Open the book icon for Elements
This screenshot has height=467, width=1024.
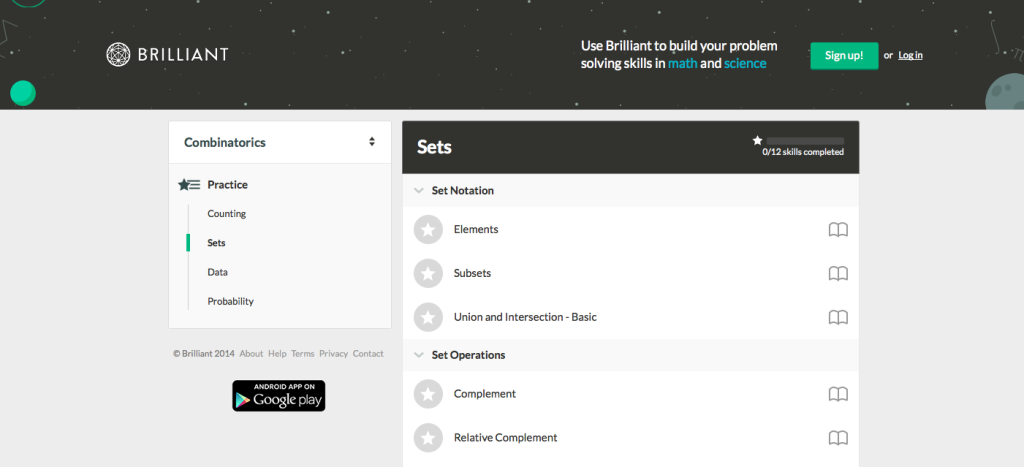pyautogui.click(x=838, y=230)
